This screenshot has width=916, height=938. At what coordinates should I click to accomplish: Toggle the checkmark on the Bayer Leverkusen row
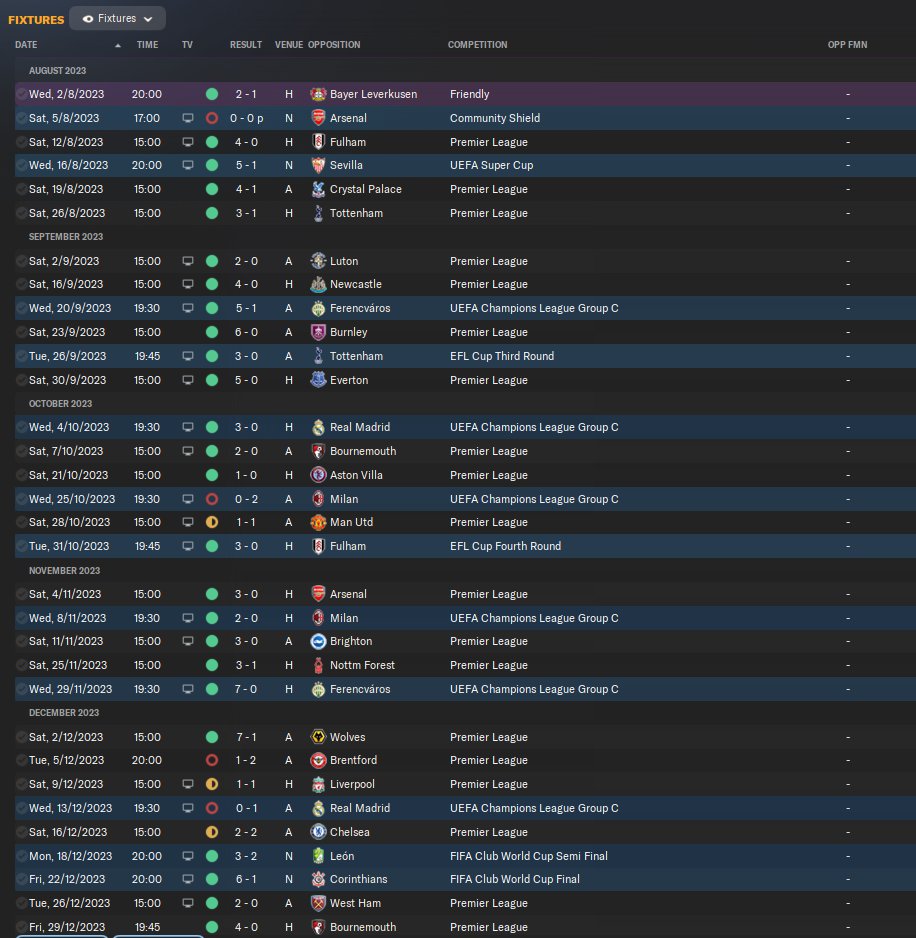pyautogui.click(x=22, y=94)
